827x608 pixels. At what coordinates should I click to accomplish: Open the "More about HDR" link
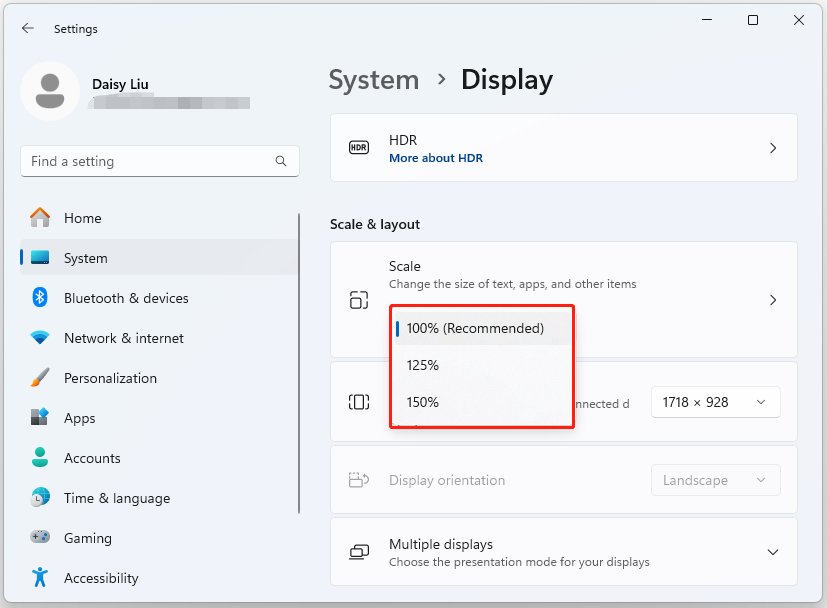coord(436,157)
